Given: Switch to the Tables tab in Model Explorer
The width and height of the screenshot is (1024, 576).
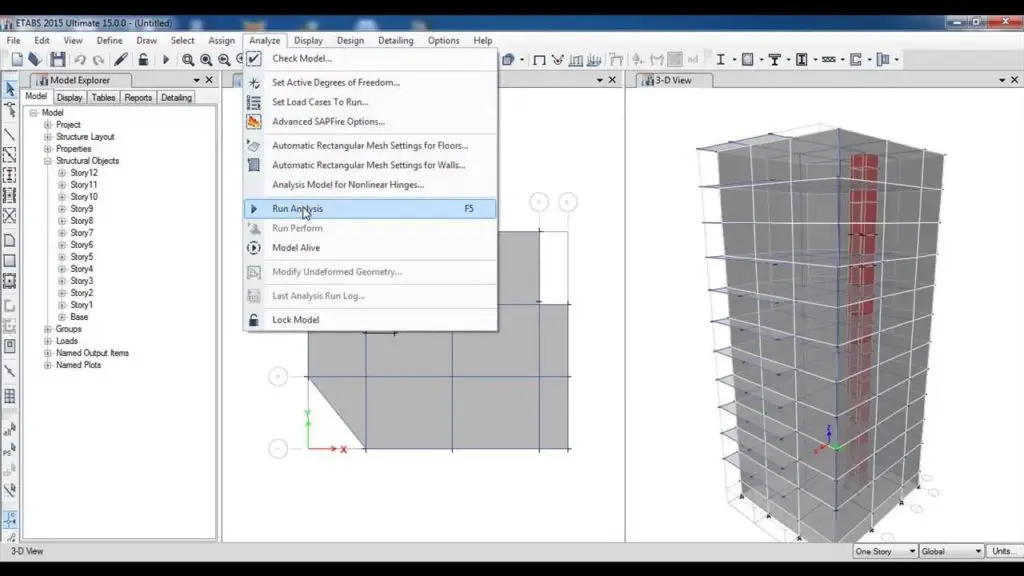Looking at the screenshot, I should 103,97.
